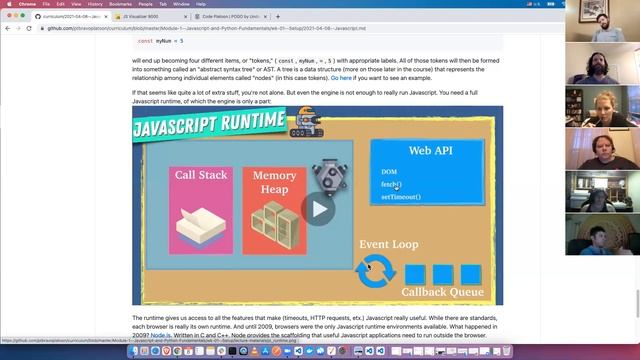The width and height of the screenshot is (640, 360).
Task: Open Calendar from the dock
Action: pos(188,351)
